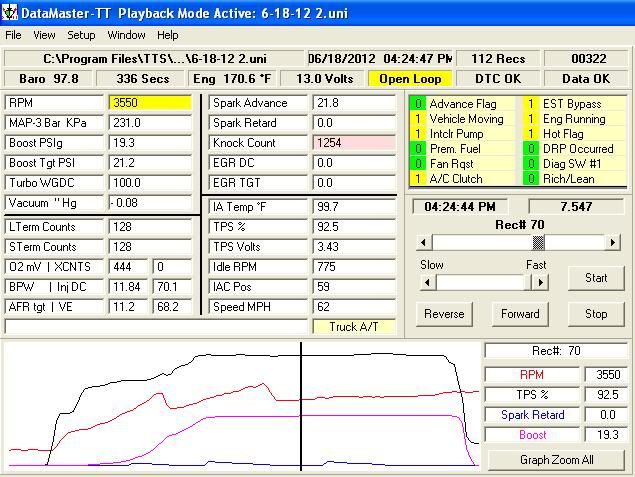This screenshot has width=635, height=477.
Task: Open the Window menu
Action: 126,35
